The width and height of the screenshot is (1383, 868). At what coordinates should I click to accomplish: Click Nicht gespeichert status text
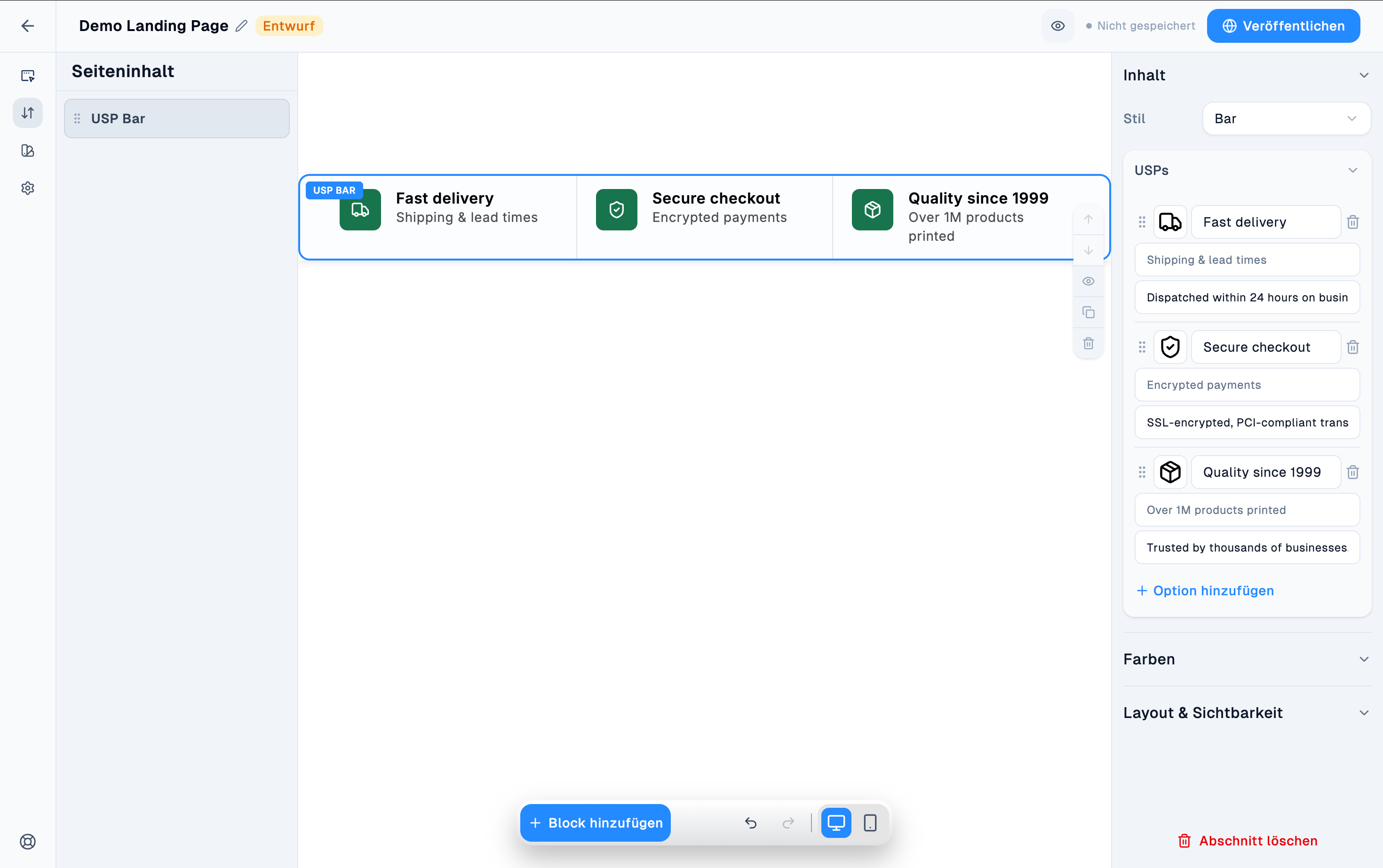(x=1146, y=26)
